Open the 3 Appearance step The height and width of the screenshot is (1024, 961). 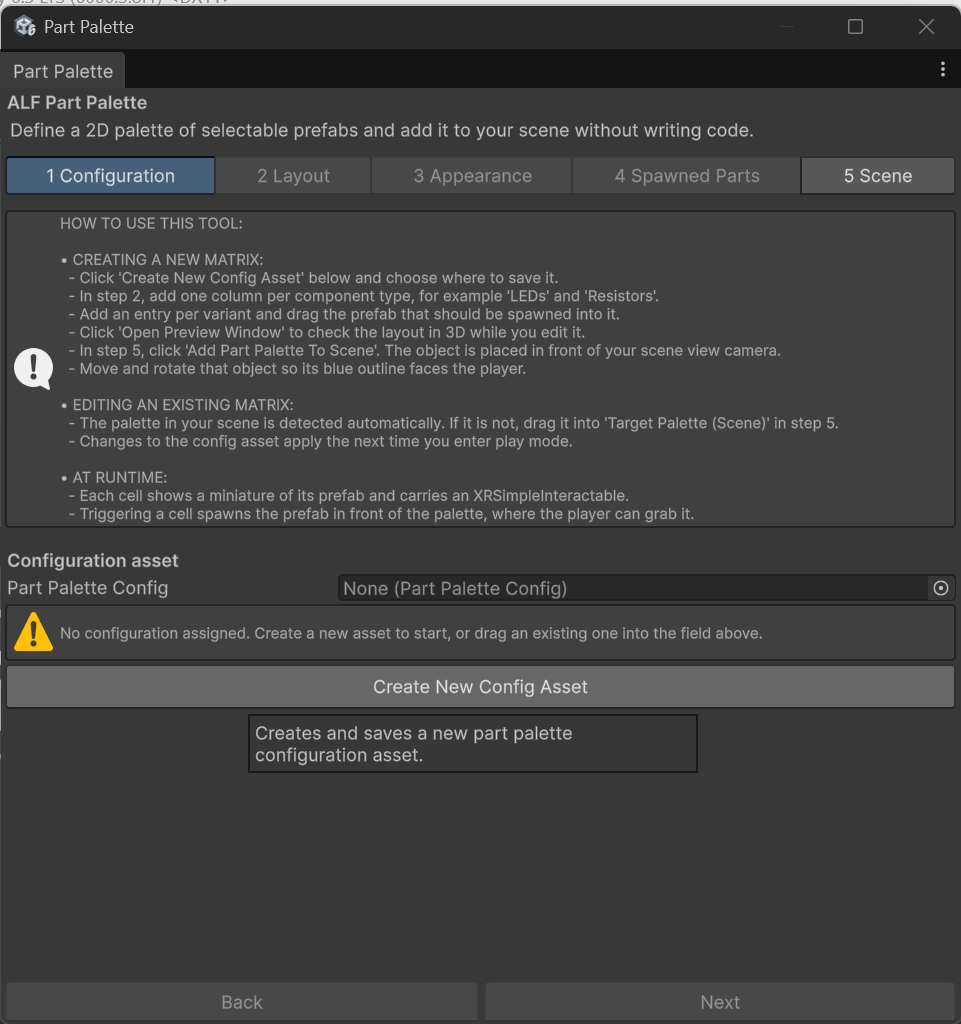tap(472, 176)
